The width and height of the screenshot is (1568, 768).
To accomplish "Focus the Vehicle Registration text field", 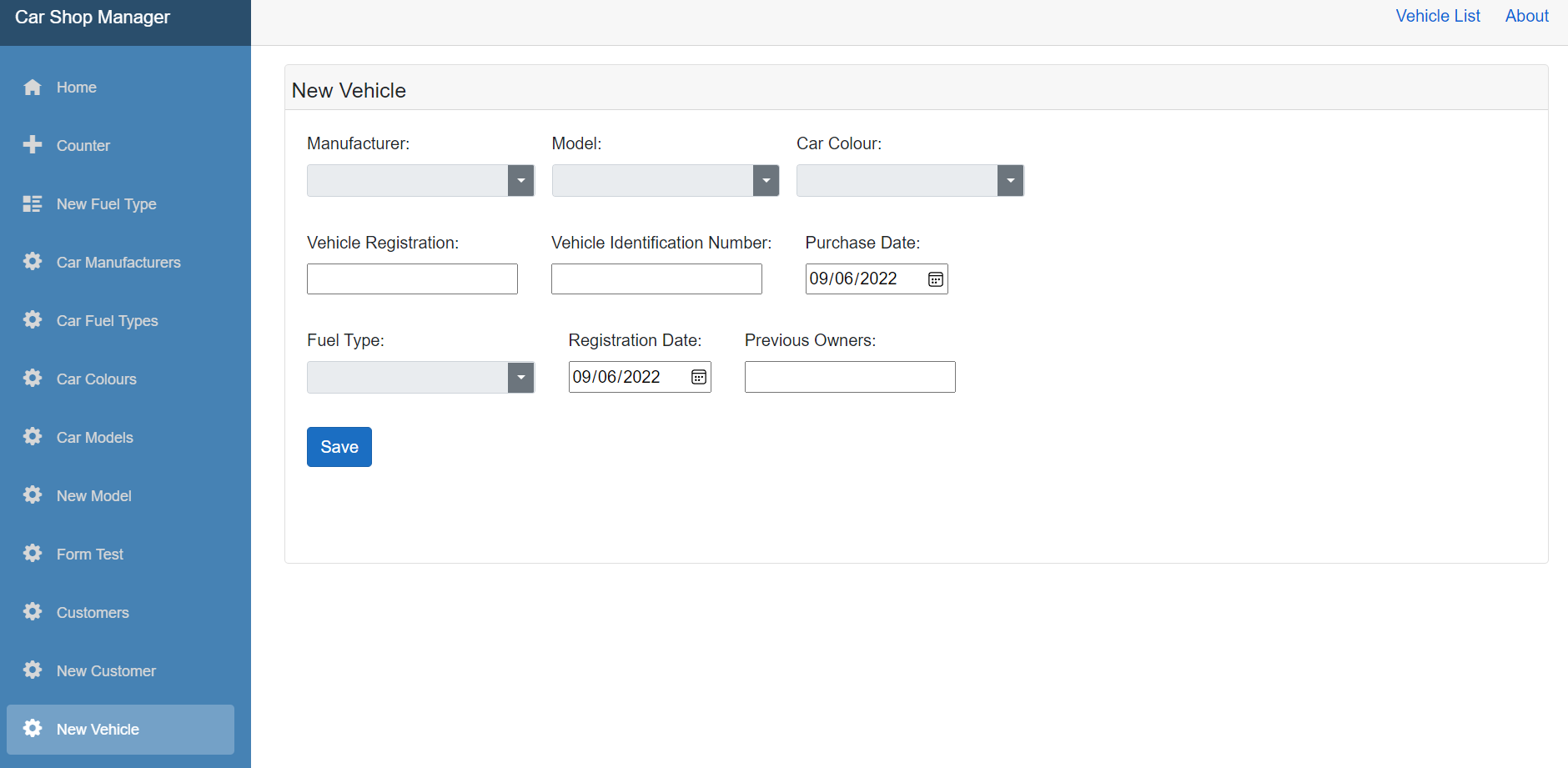I will pos(412,279).
